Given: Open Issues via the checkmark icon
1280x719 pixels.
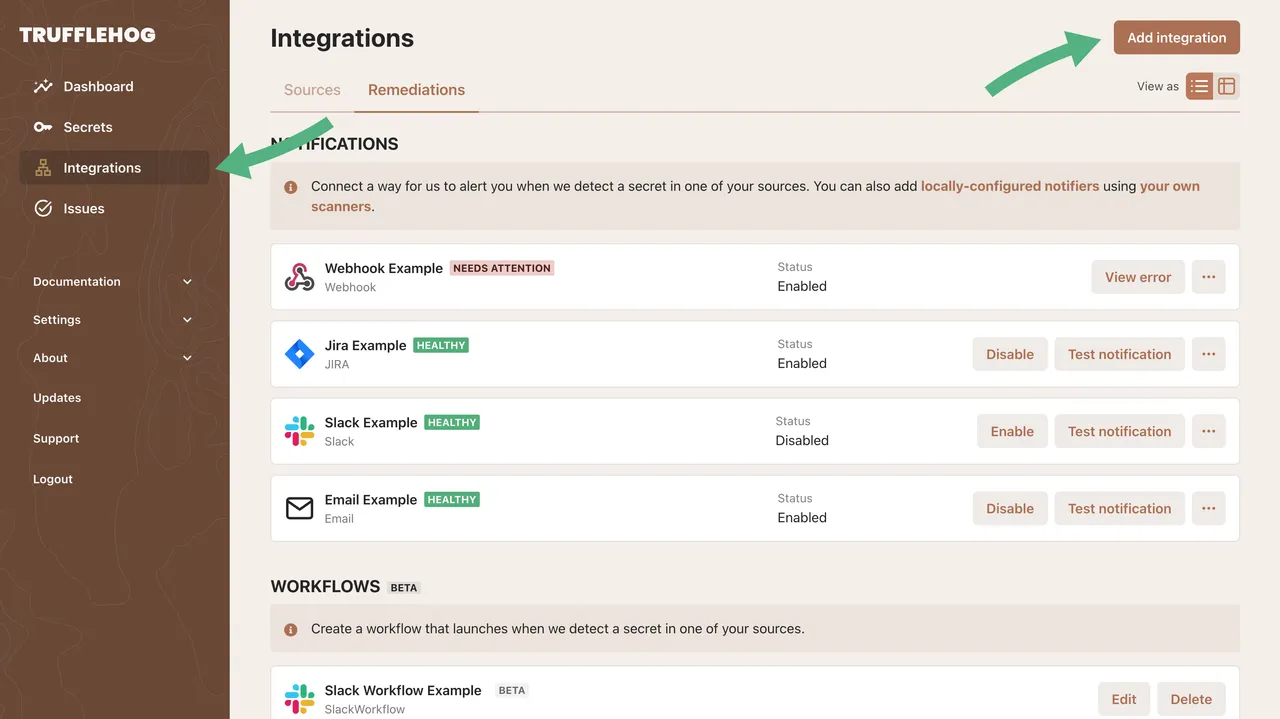Looking at the screenshot, I should pyautogui.click(x=44, y=208).
